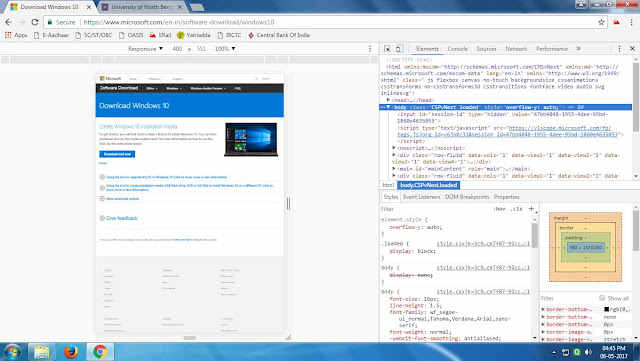Screen dimensions: 640x361
Task: Click the red extension icon in toolbar
Action: [x=616, y=22]
